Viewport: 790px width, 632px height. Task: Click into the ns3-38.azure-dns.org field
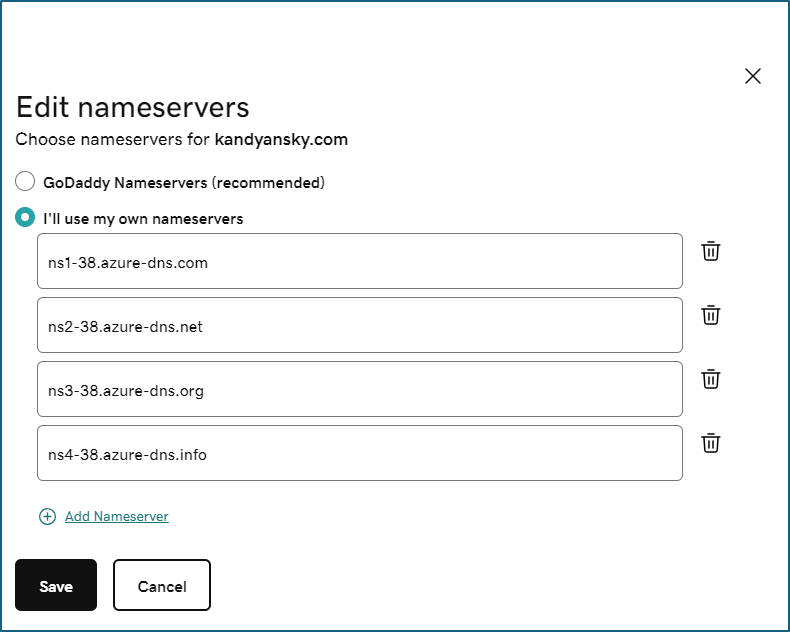[360, 389]
